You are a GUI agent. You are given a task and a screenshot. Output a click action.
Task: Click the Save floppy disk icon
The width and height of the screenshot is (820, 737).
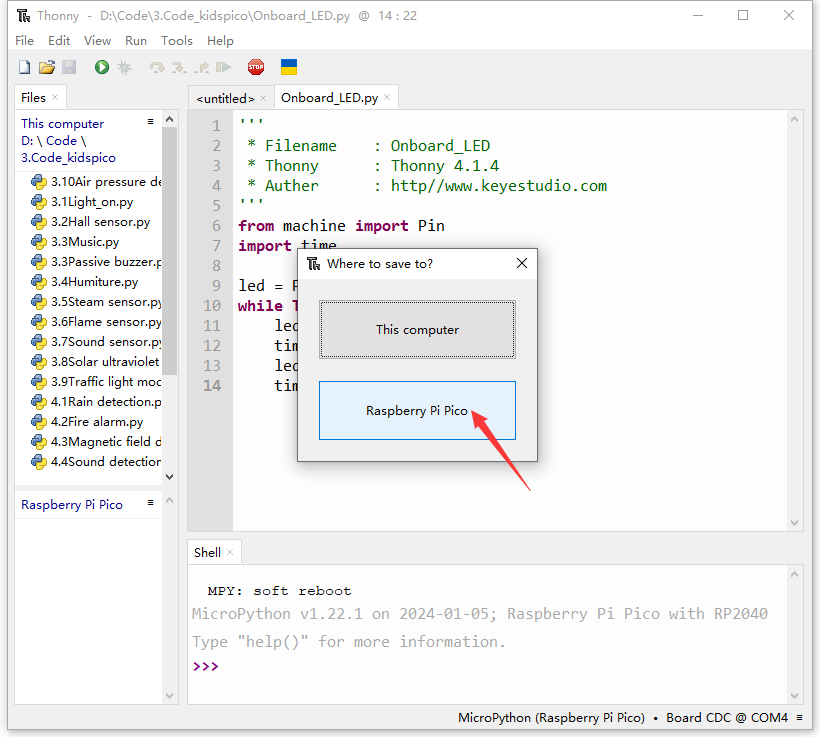[69, 67]
